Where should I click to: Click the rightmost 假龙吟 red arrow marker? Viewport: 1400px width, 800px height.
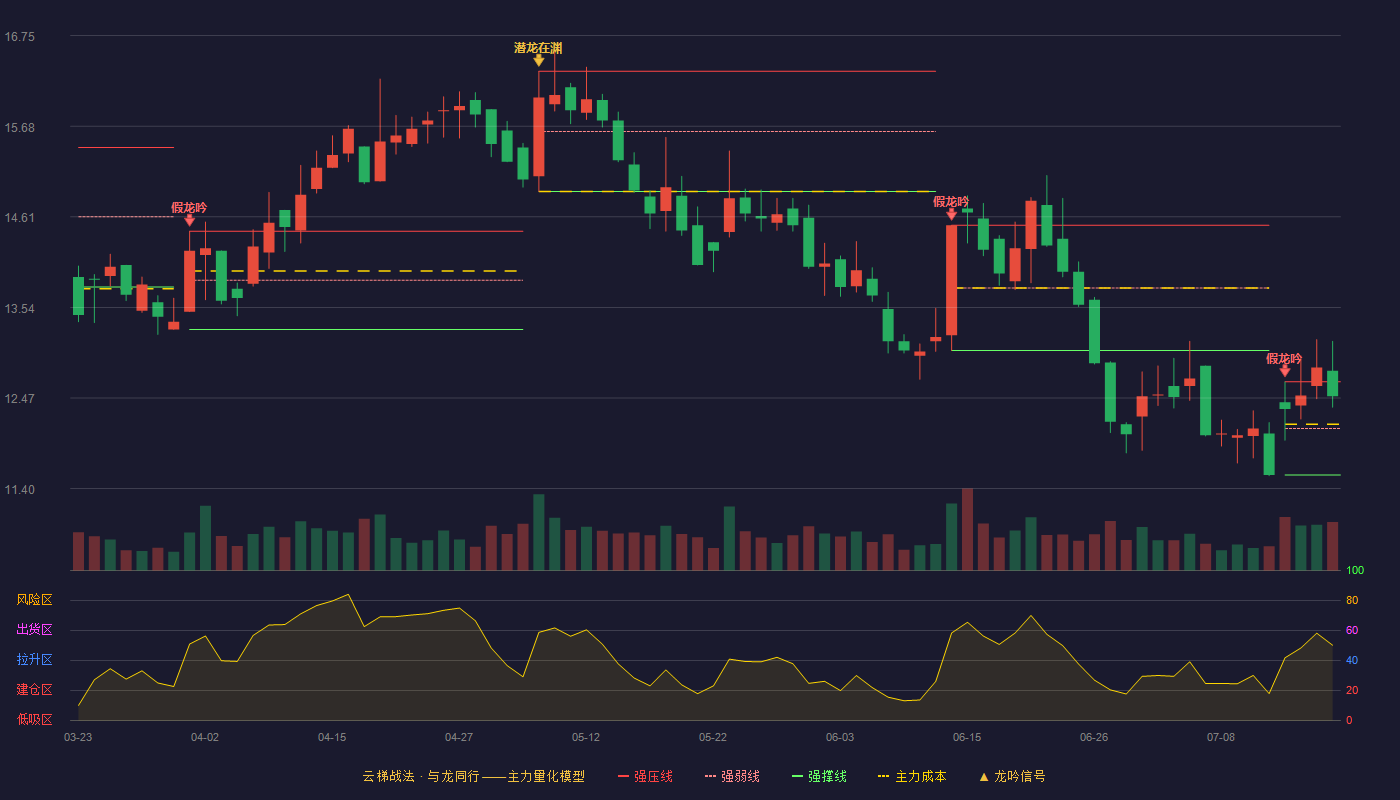[x=1285, y=371]
